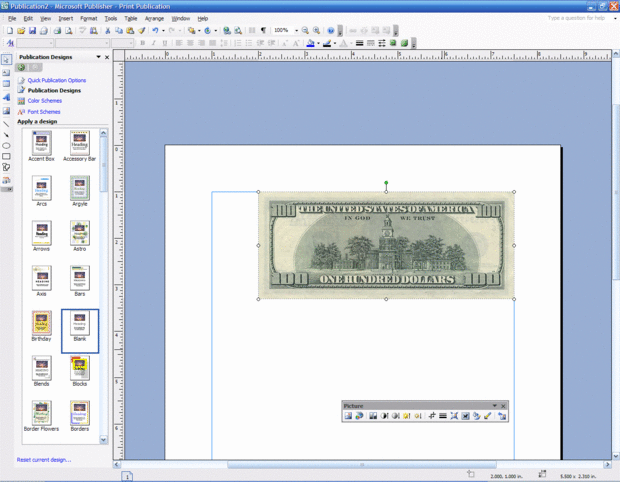Open the font size combo box

click(122, 43)
